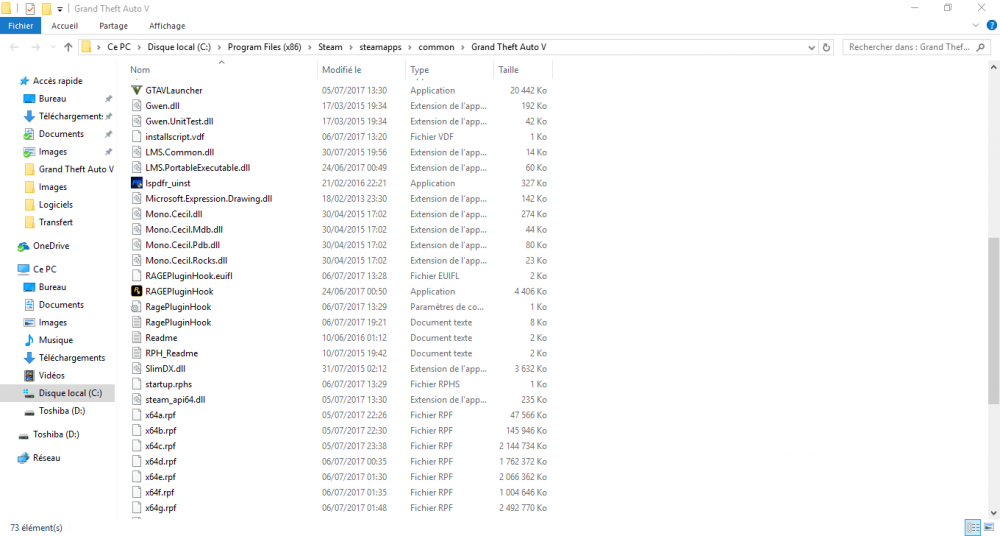
Task: Select the GTAVLauncher application icon
Action: (135, 91)
